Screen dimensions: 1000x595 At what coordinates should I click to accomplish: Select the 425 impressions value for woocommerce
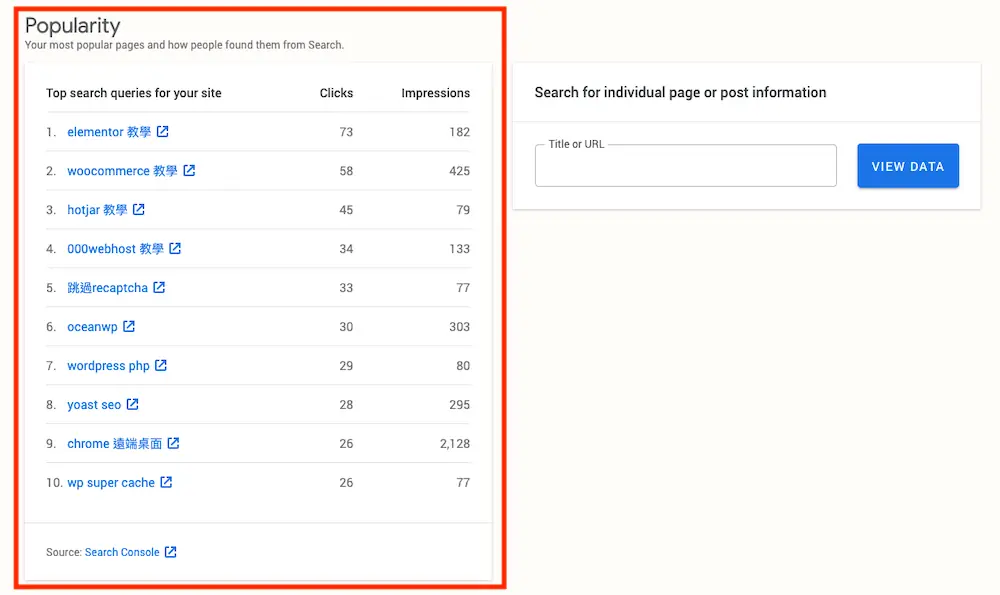point(459,171)
